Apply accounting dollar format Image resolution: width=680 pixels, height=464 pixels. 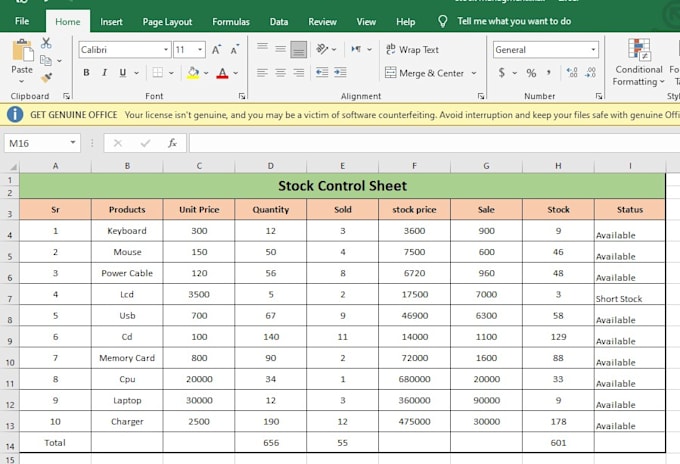501,72
